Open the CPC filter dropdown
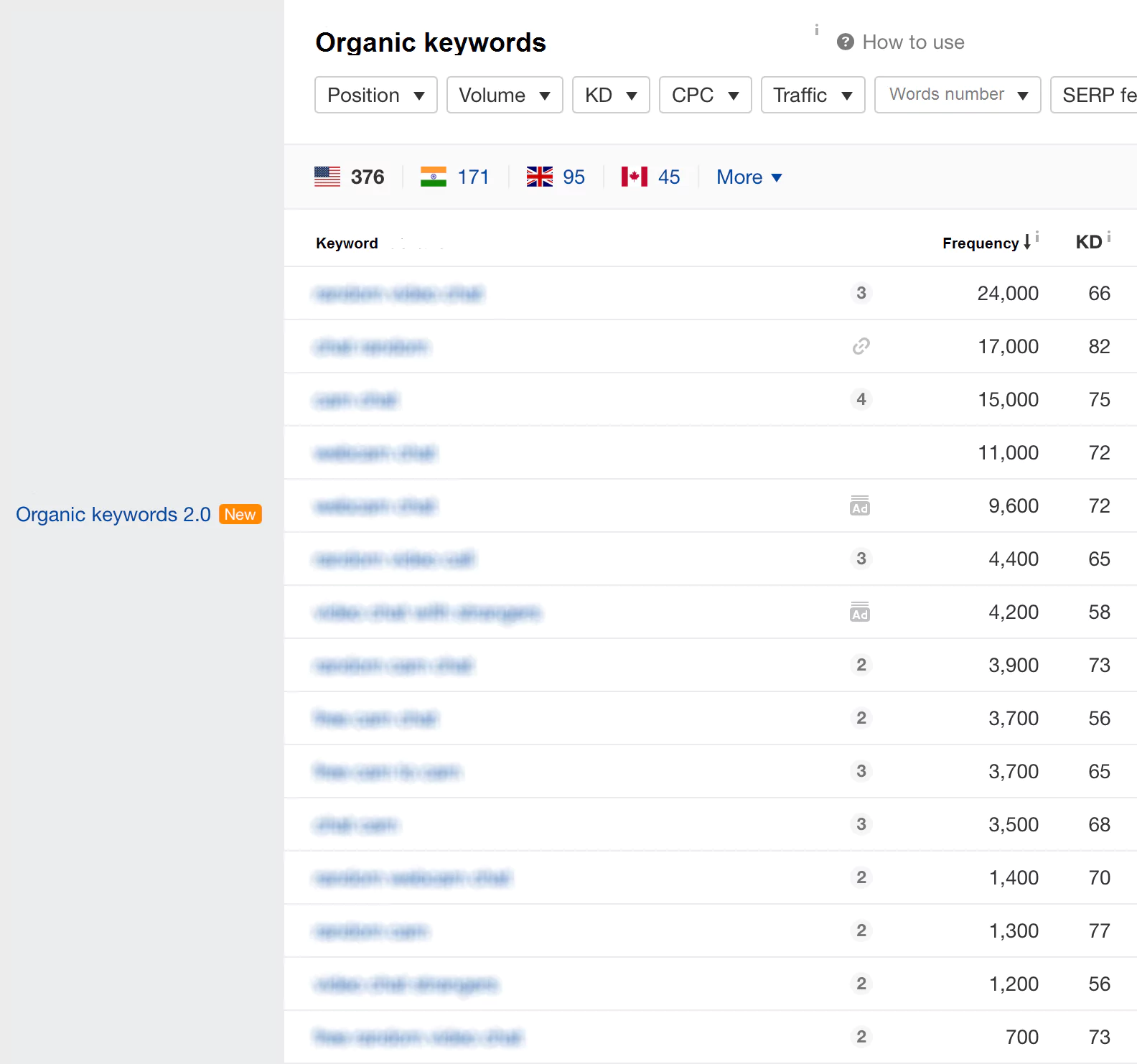This screenshot has height=1064, width=1137. coord(704,95)
